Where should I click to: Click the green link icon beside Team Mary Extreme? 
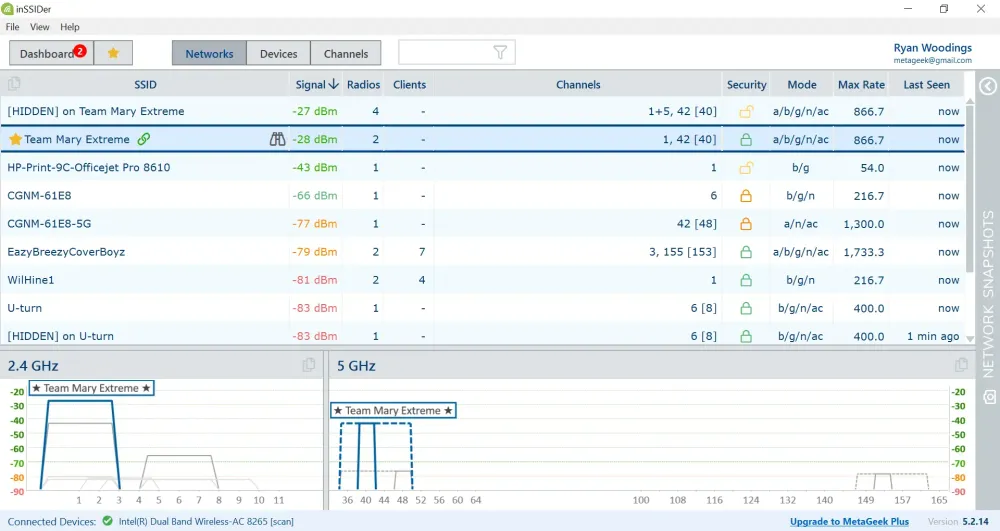click(x=144, y=140)
